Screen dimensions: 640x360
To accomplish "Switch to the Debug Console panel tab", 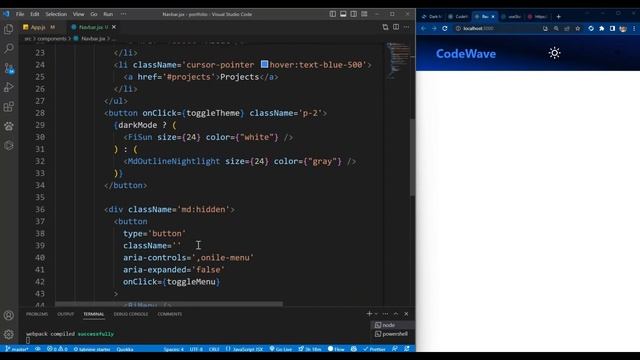I will click(x=131, y=314).
